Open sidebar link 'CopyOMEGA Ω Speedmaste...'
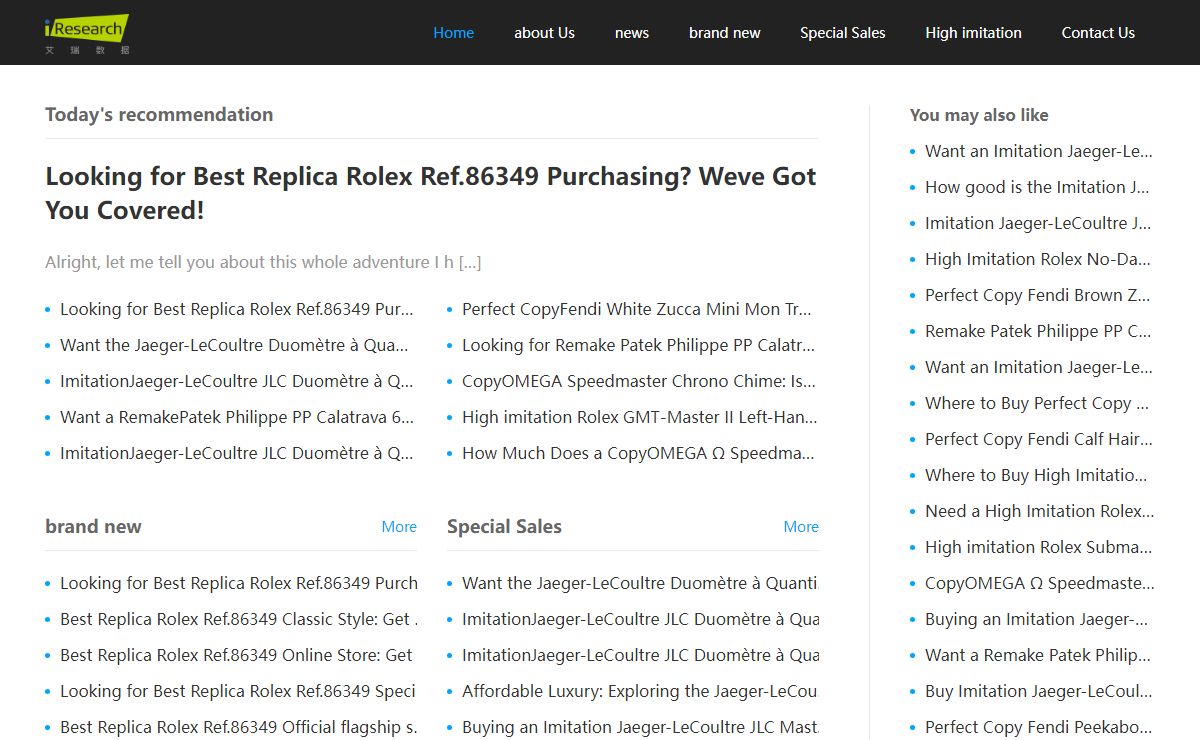This screenshot has width=1200, height=740. tap(1039, 583)
